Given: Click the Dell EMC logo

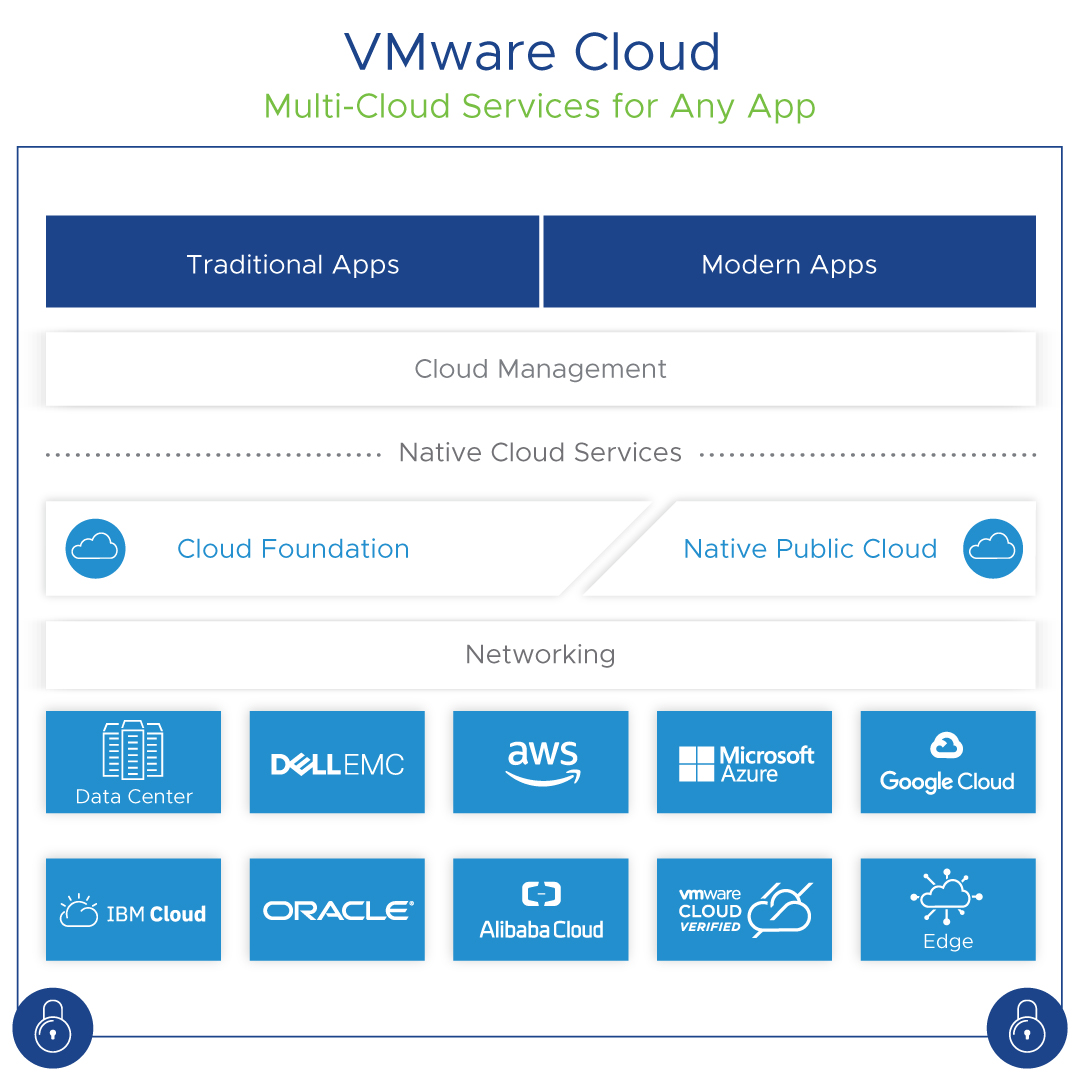Looking at the screenshot, I should [x=337, y=762].
